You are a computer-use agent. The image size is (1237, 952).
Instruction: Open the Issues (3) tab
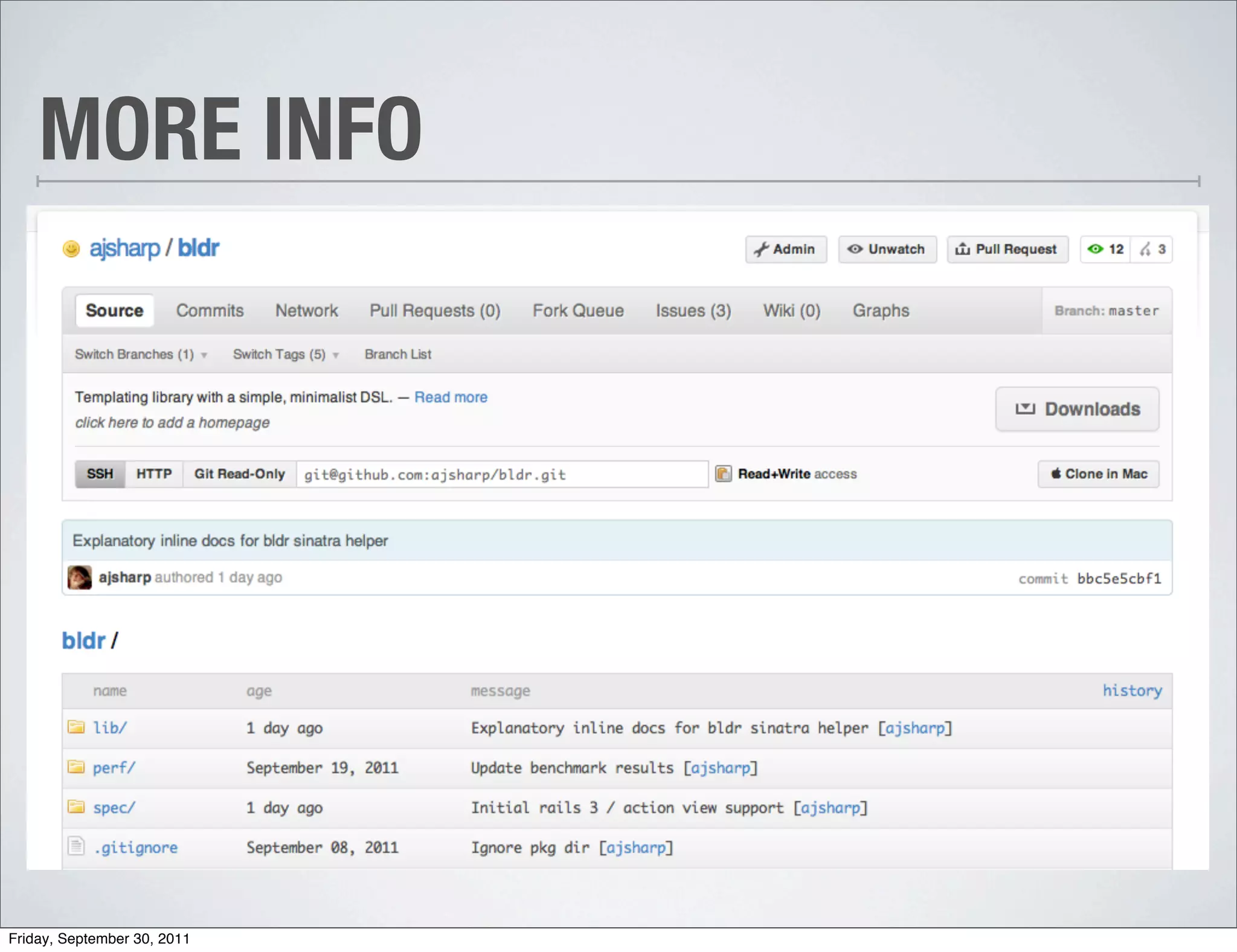pyautogui.click(x=693, y=310)
